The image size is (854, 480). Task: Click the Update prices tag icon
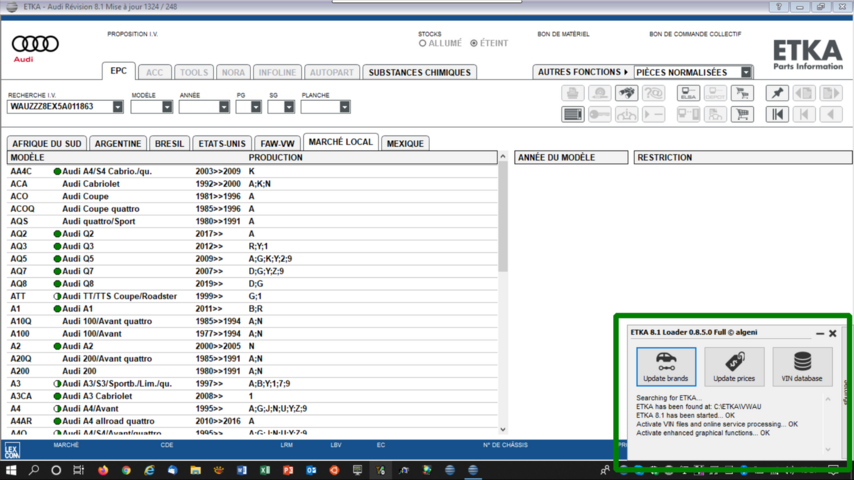pos(734,366)
